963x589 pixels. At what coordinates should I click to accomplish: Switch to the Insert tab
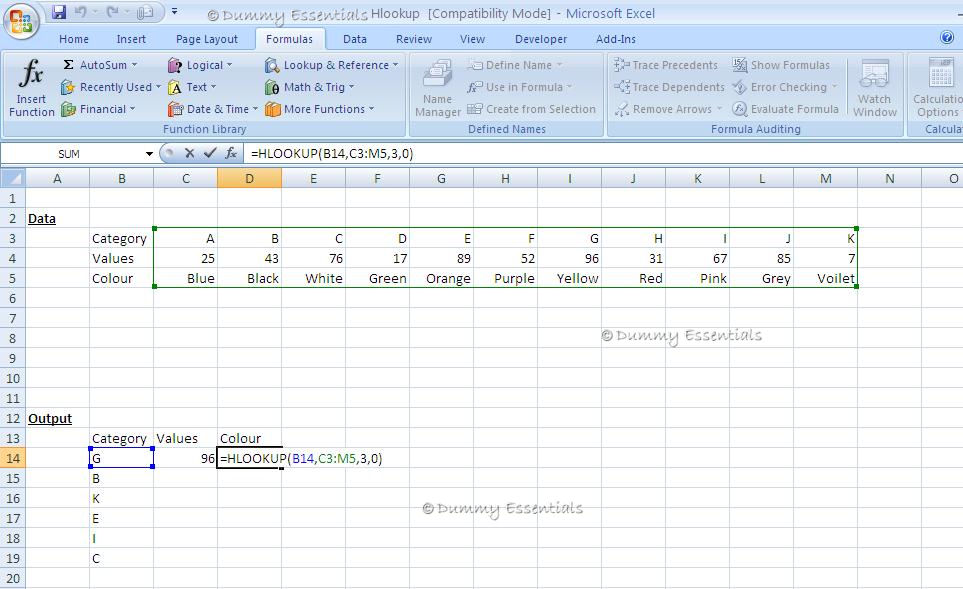click(x=131, y=39)
